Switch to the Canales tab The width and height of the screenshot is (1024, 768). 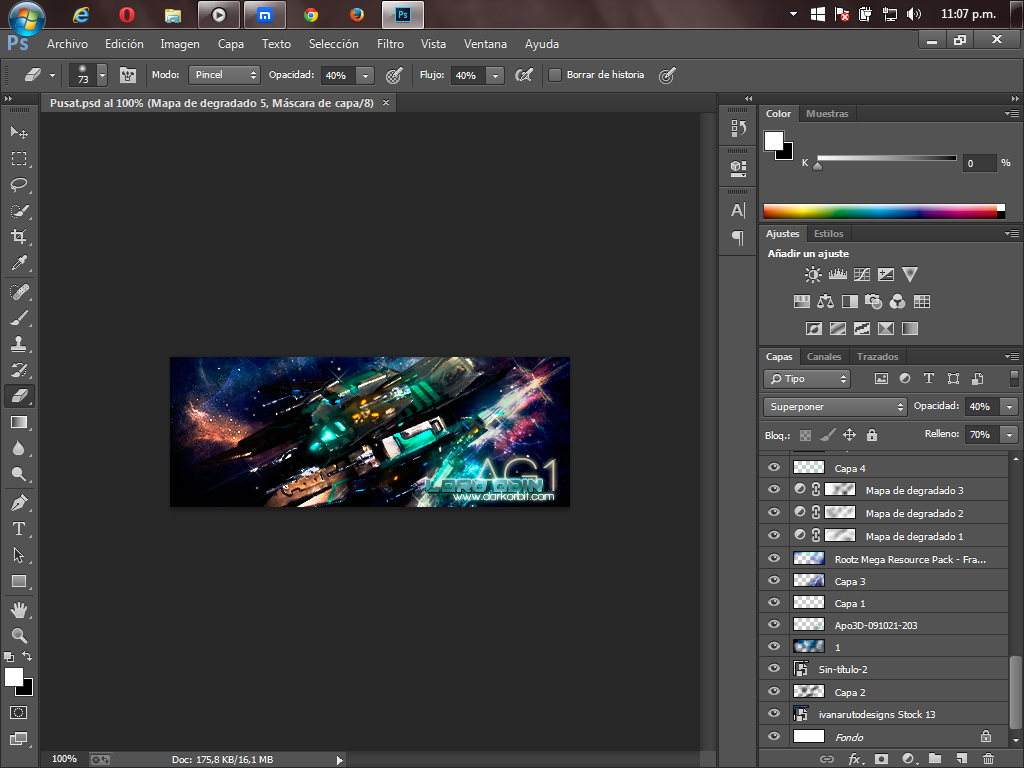point(824,357)
